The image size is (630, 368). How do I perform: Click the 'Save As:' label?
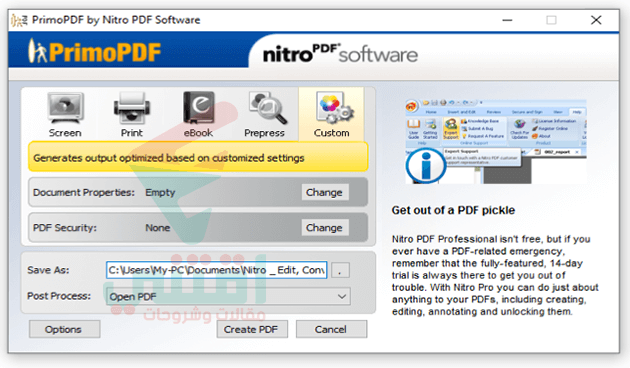point(48,270)
